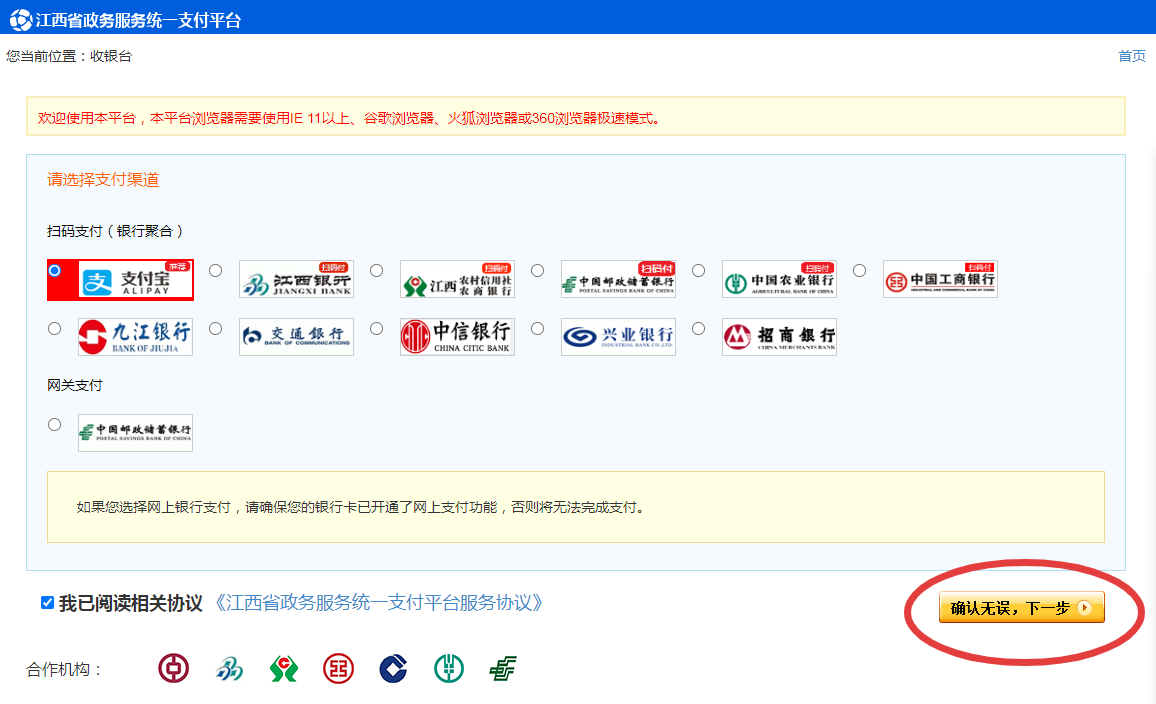
Task: Click rural credit partner icon at bottom
Action: pos(284,669)
